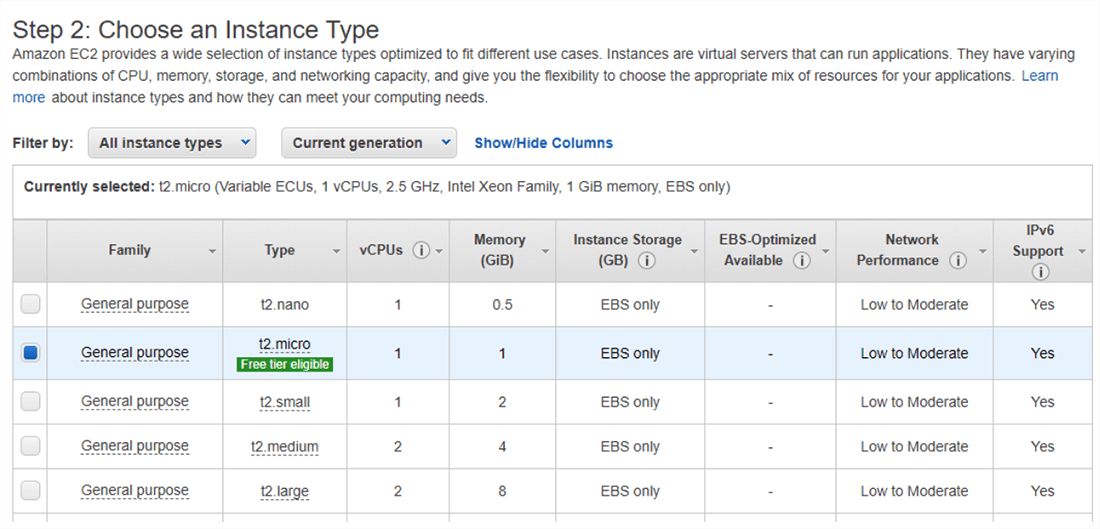Click the Instance Storage info icon
This screenshot has height=529, width=1100.
click(646, 261)
